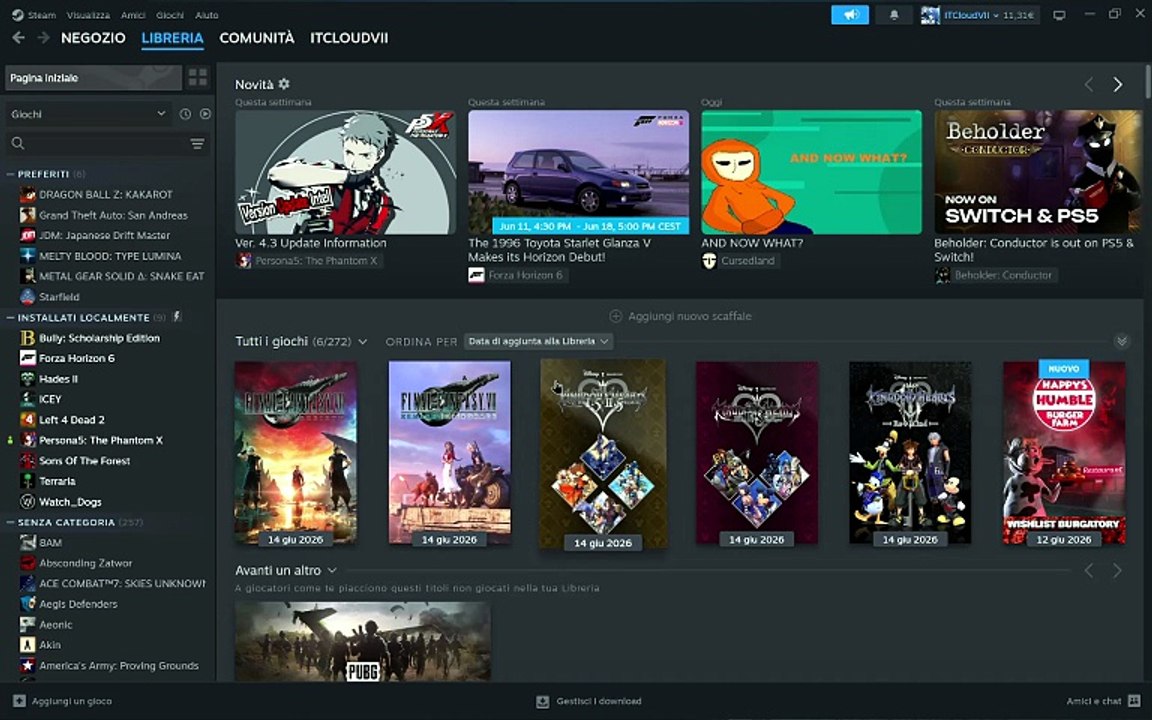Open the ITCLOUDVII profile tab

pyautogui.click(x=349, y=37)
